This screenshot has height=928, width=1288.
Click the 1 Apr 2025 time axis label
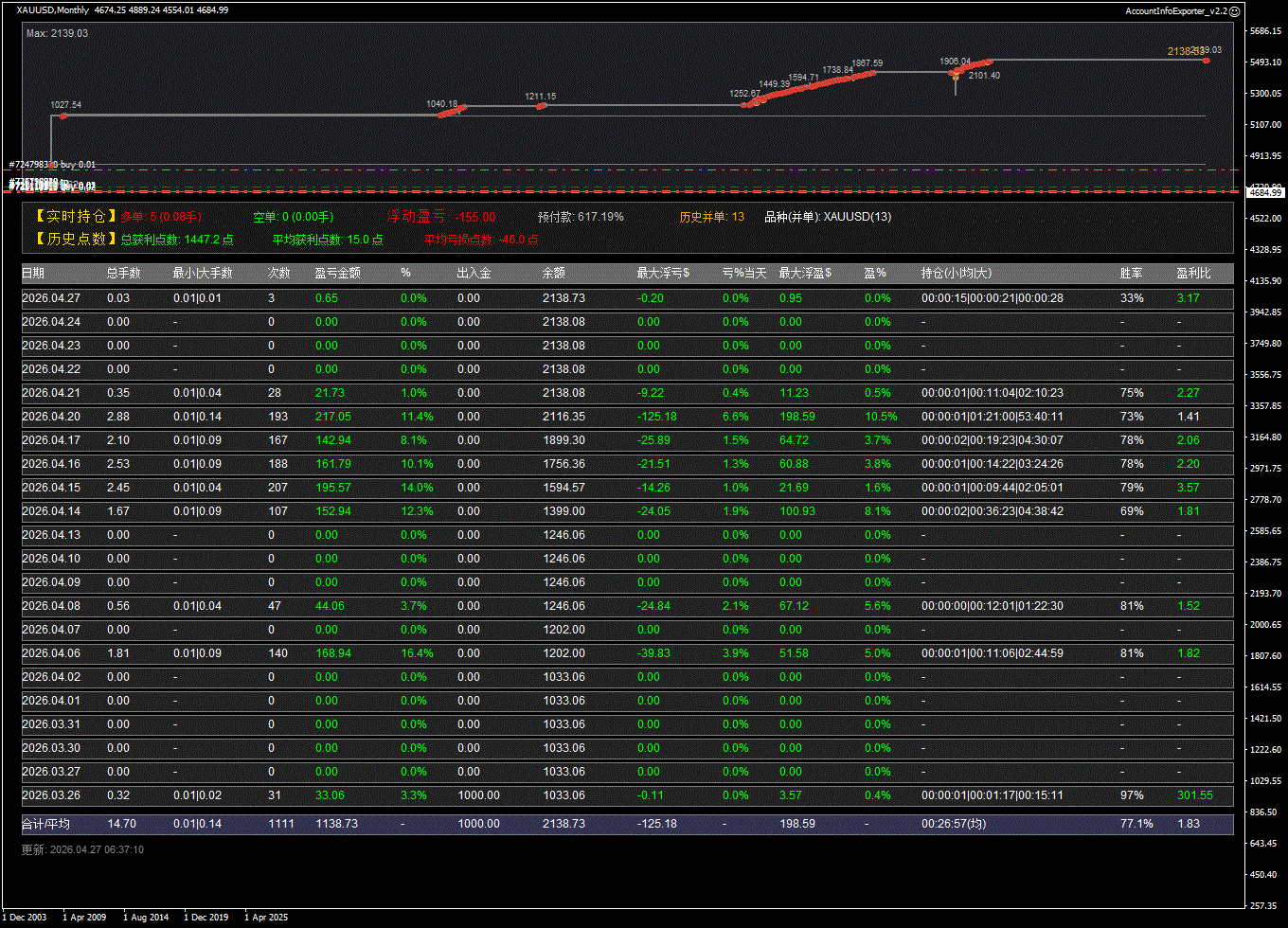pyautogui.click(x=266, y=917)
